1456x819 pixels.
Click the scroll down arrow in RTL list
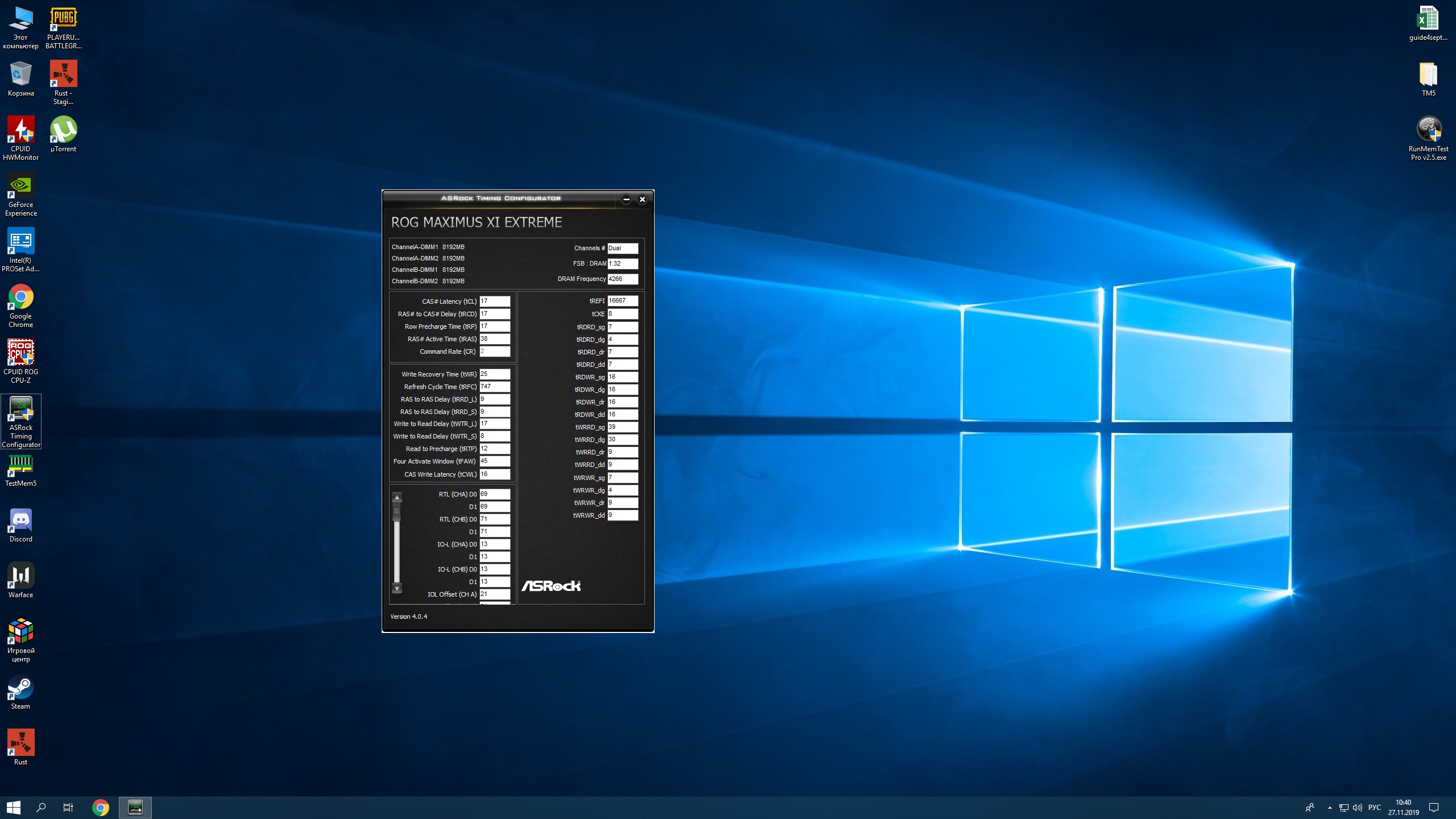coord(397,588)
